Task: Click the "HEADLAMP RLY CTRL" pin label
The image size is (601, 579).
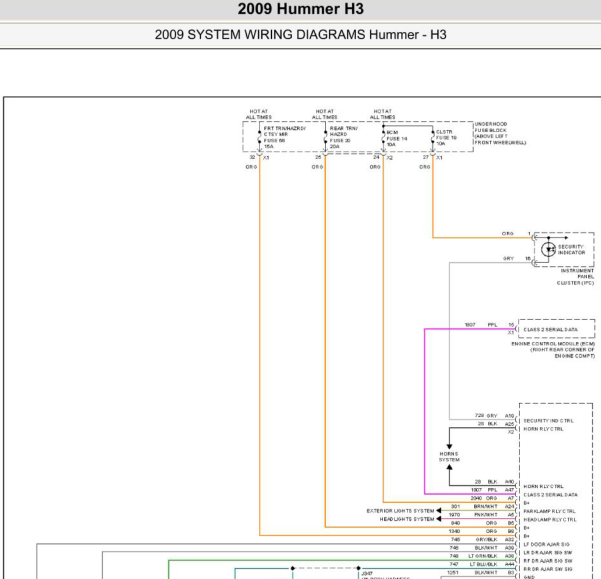Action: click(550, 520)
